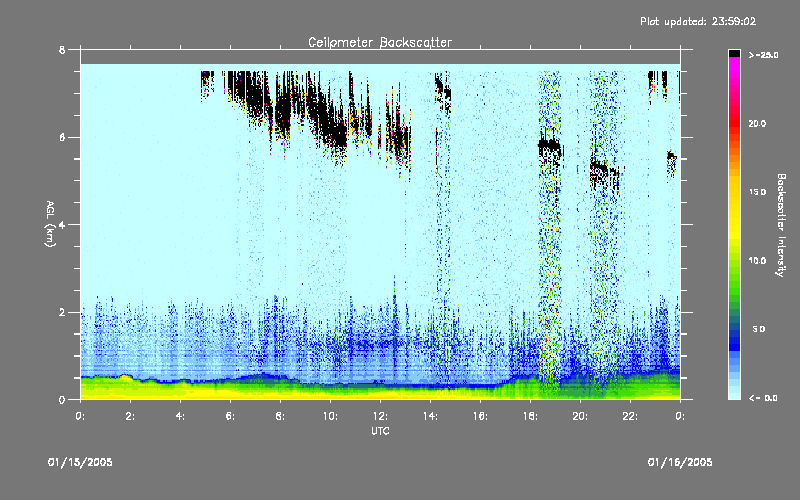
Task: Select the UTC x-axis label
Action: click(380, 431)
